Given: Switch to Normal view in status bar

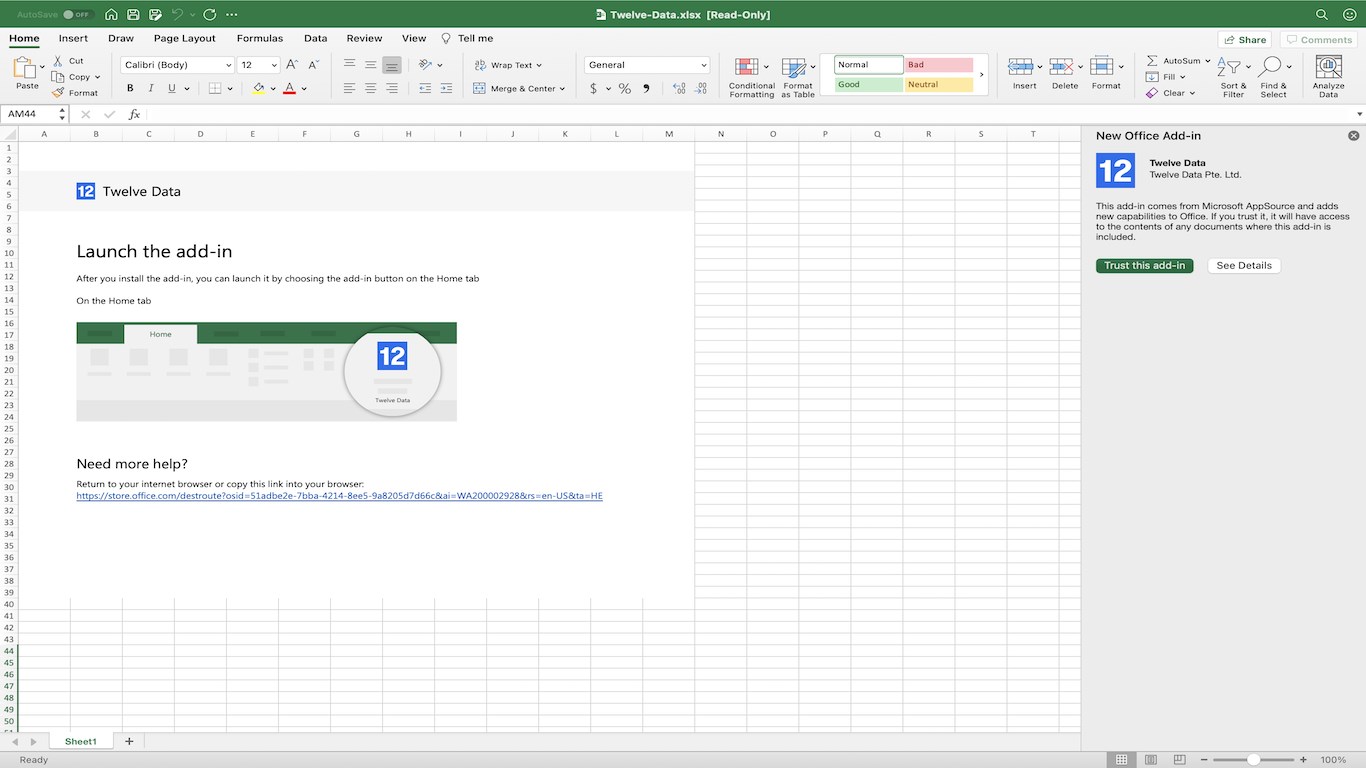Looking at the screenshot, I should tap(1122, 760).
